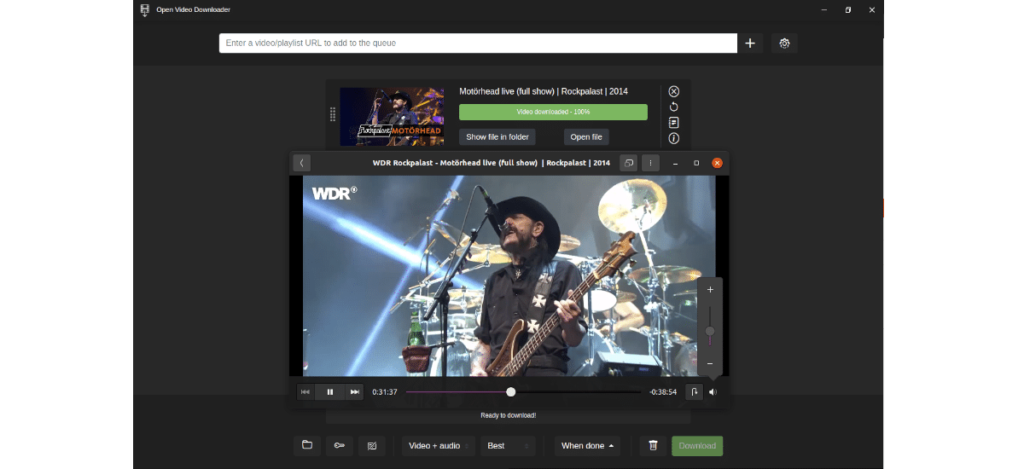Retry the Motörhead download with reload icon
Image resolution: width=1024 pixels, height=469 pixels.
(674, 107)
